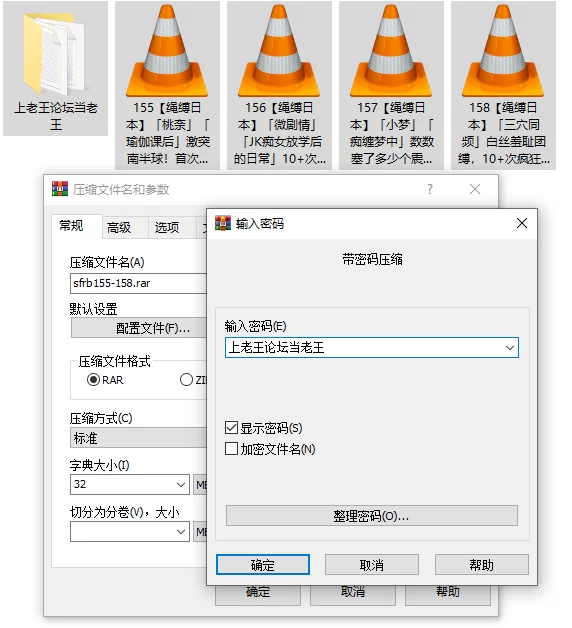
Task: Open 整理密码 button
Action: pos(372,516)
